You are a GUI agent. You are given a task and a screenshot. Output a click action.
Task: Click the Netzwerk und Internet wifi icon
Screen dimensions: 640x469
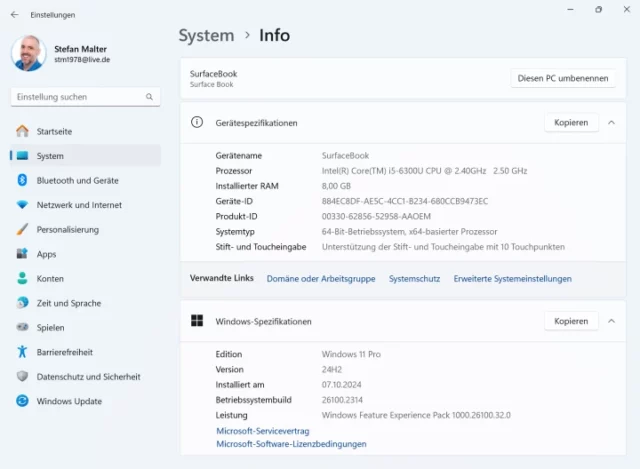click(22, 204)
